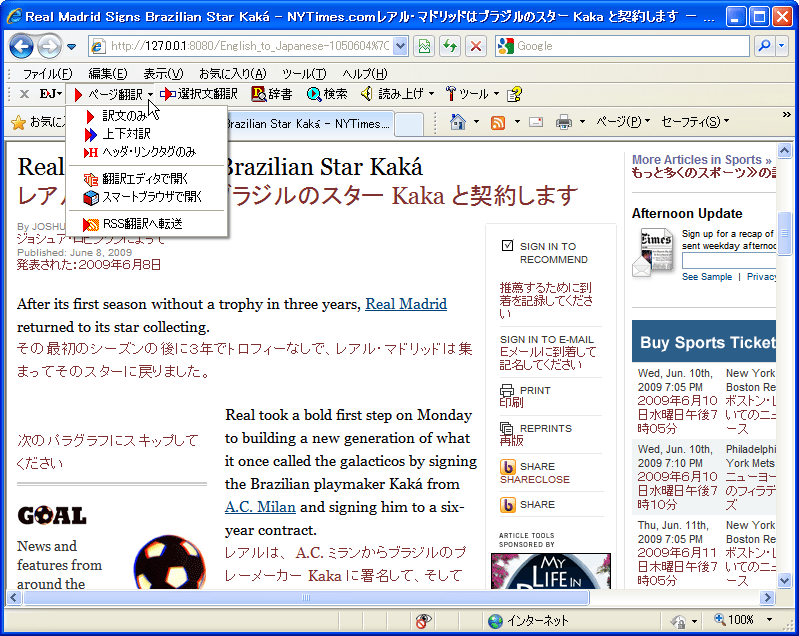Image resolution: width=799 pixels, height=636 pixels.
Task: Click SIGN IN TO E-MAIL link
Action: (547, 339)
